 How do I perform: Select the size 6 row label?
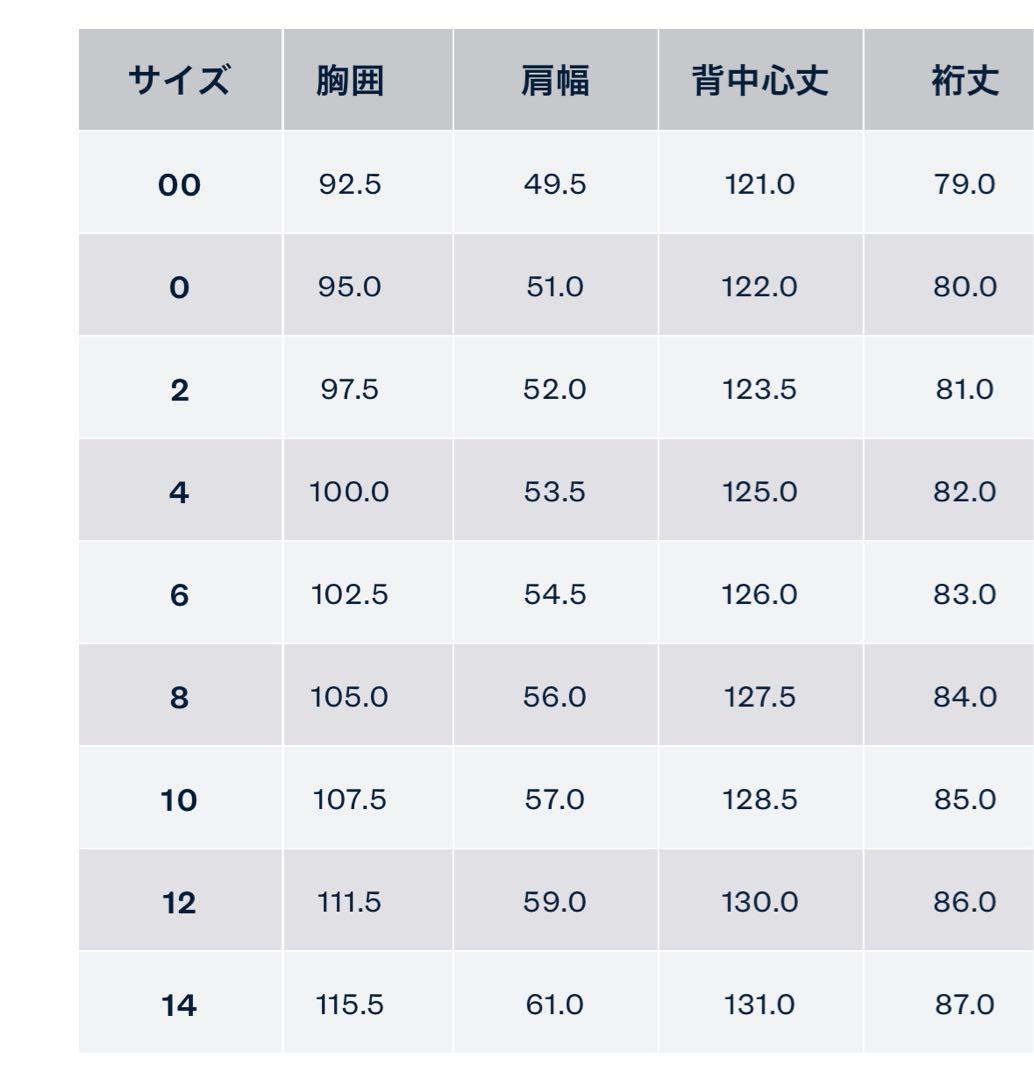[180, 596]
